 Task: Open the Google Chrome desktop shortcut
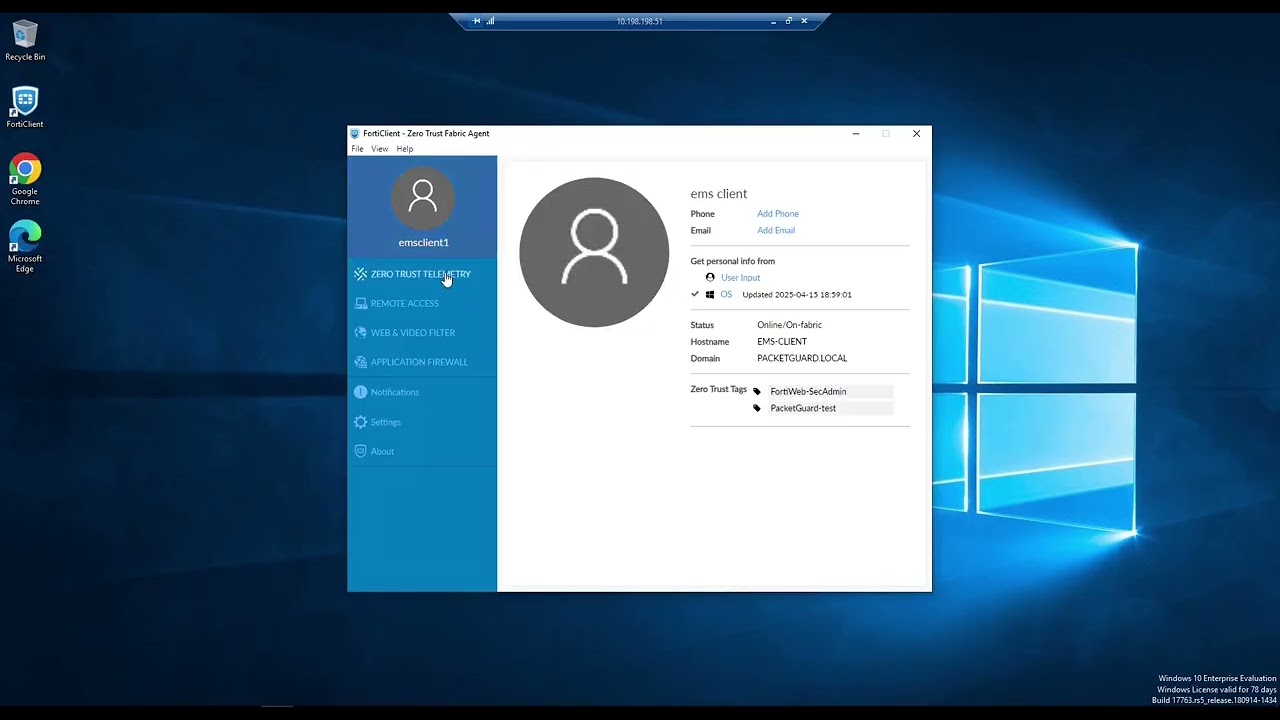click(25, 180)
